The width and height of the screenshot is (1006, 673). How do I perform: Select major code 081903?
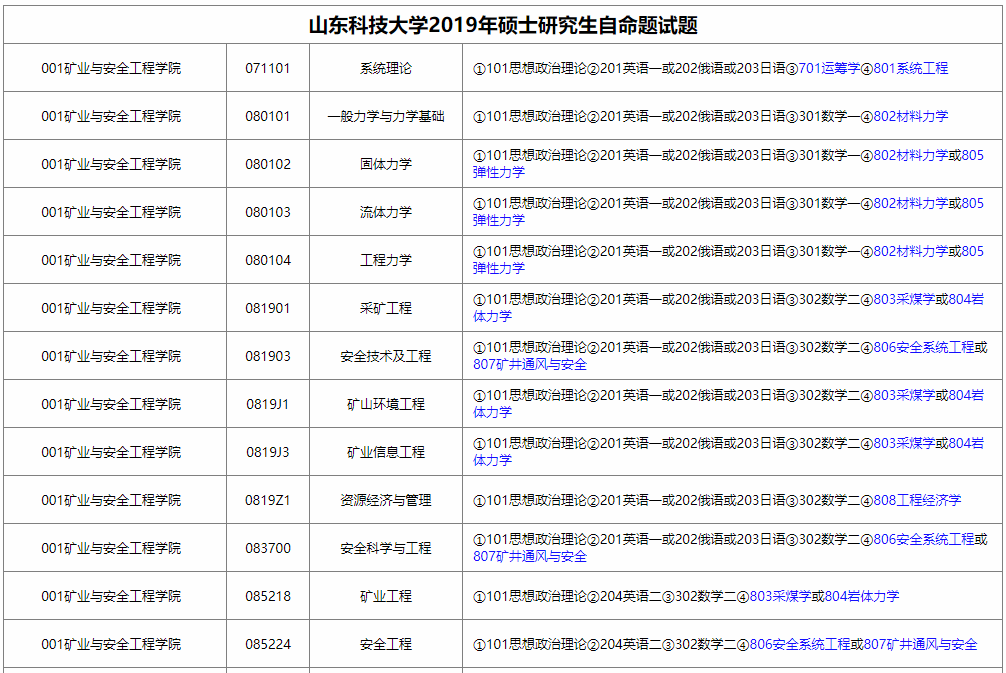(x=268, y=356)
